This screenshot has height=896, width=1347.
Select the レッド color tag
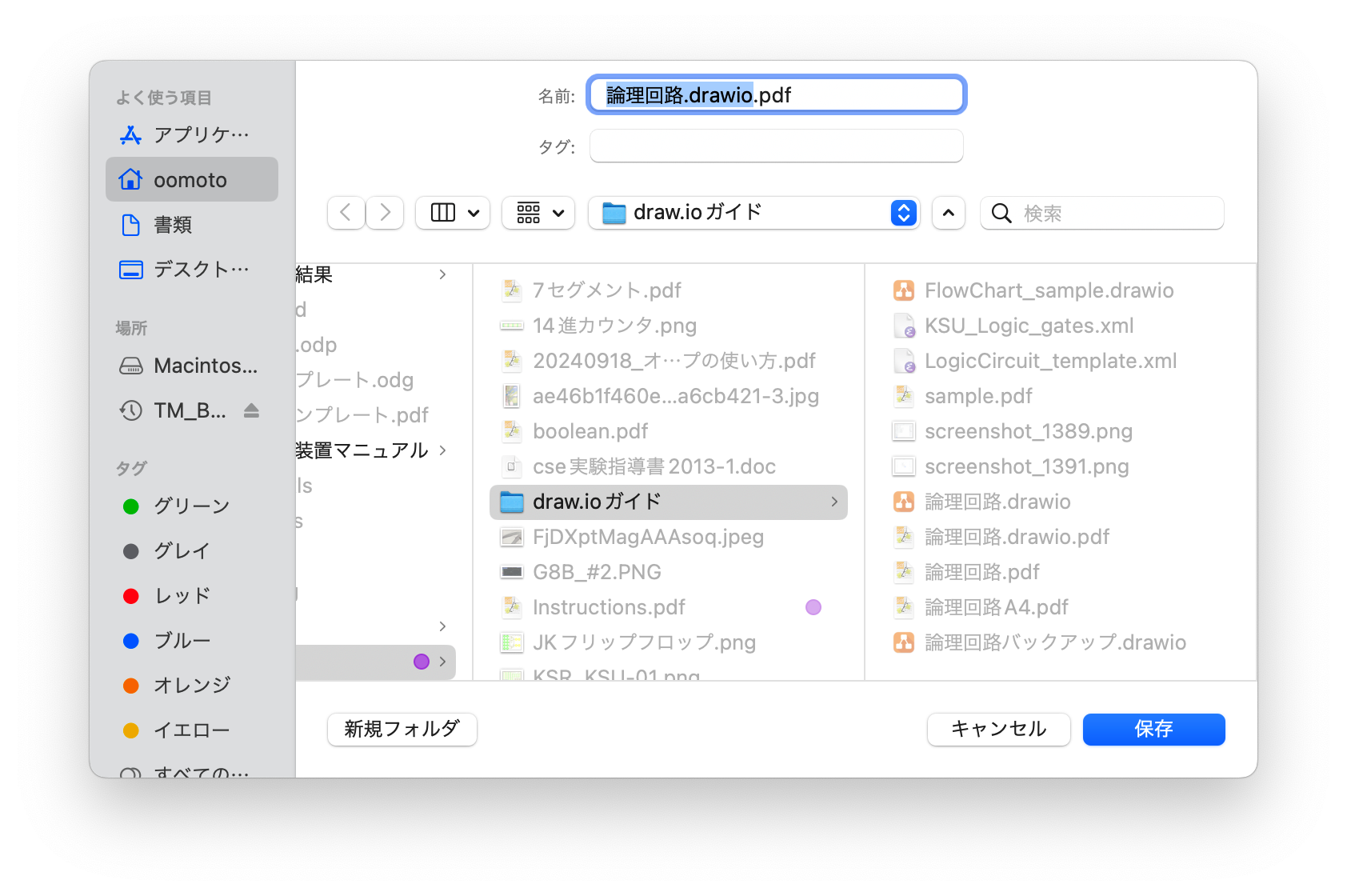tap(182, 596)
